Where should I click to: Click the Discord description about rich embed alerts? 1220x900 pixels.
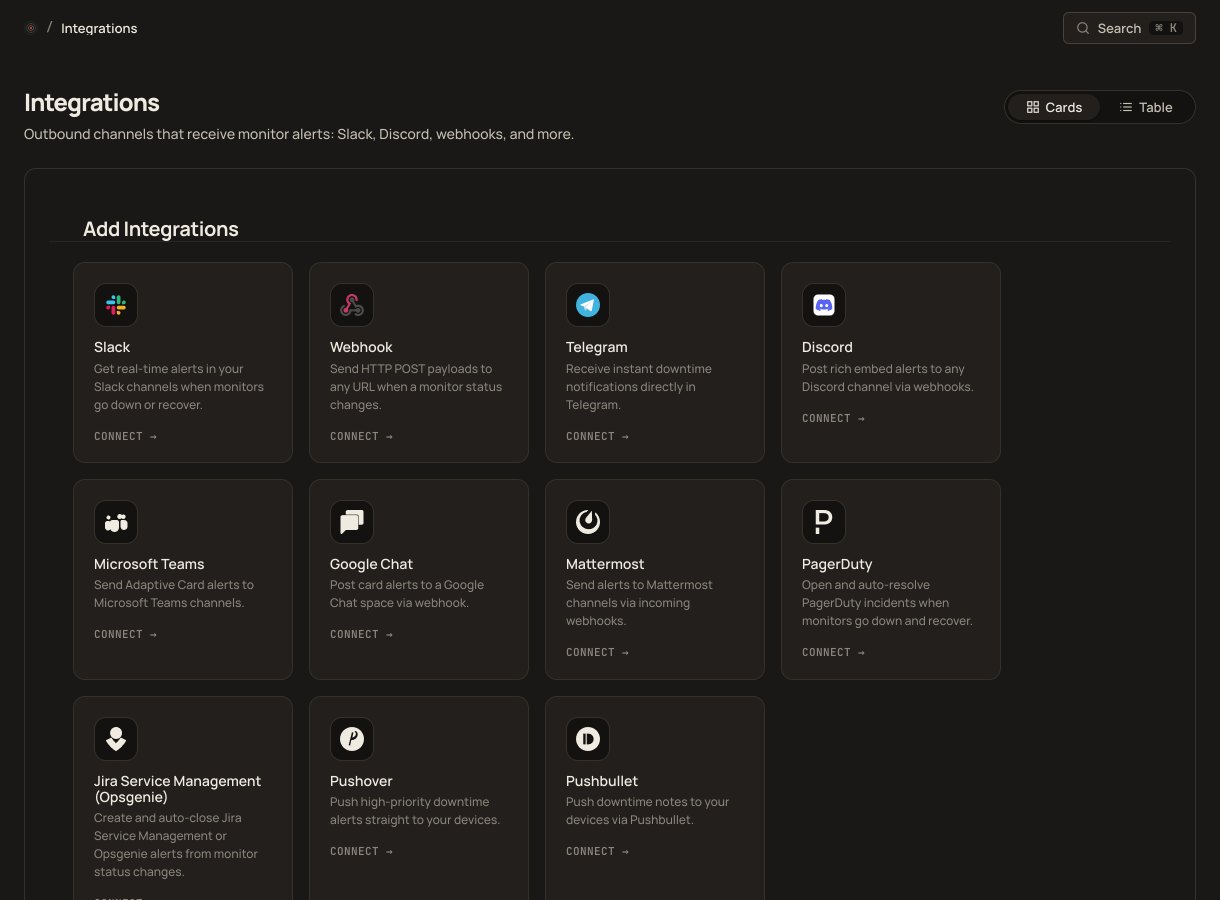[x=887, y=378]
